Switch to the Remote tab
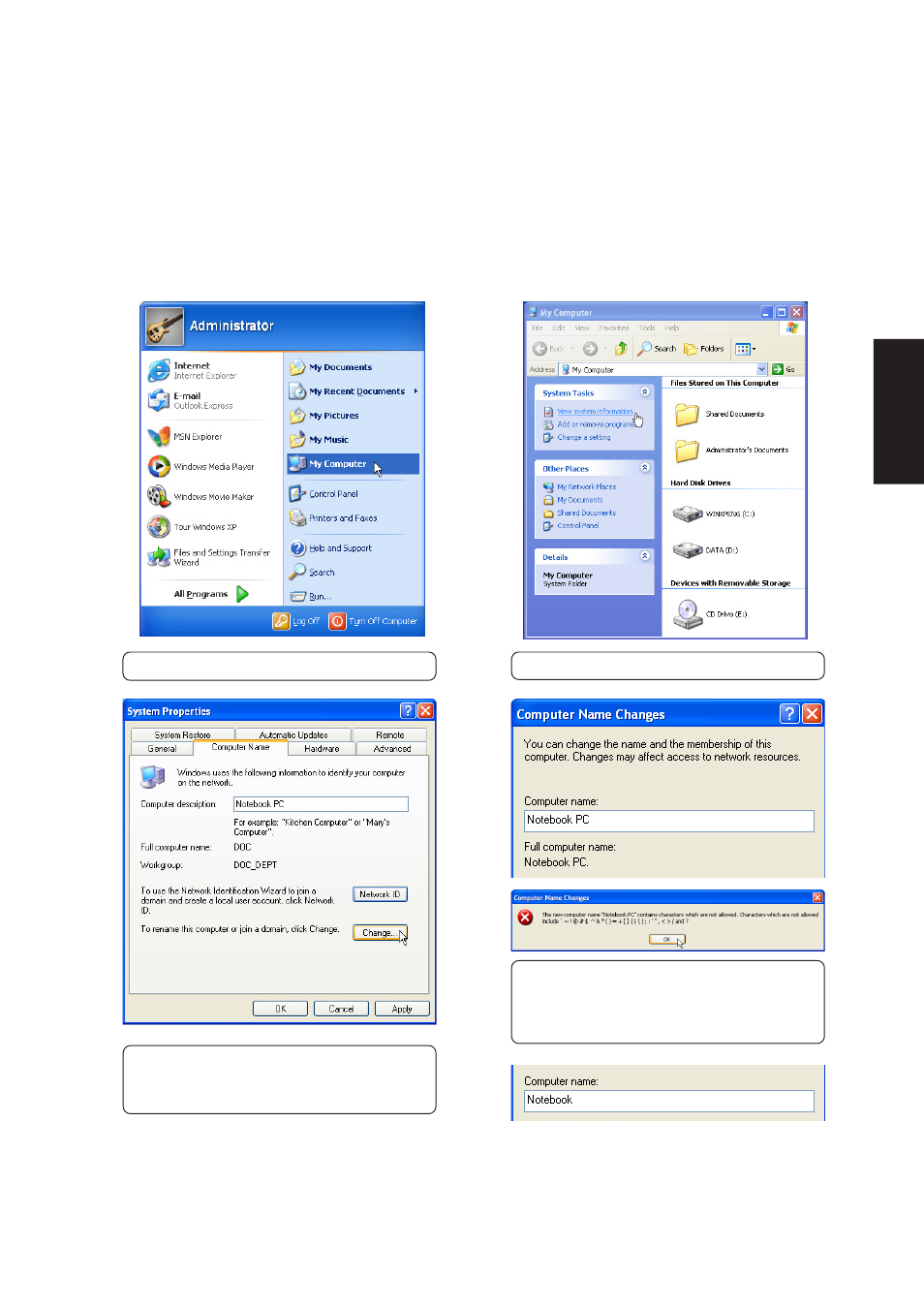 coord(389,734)
